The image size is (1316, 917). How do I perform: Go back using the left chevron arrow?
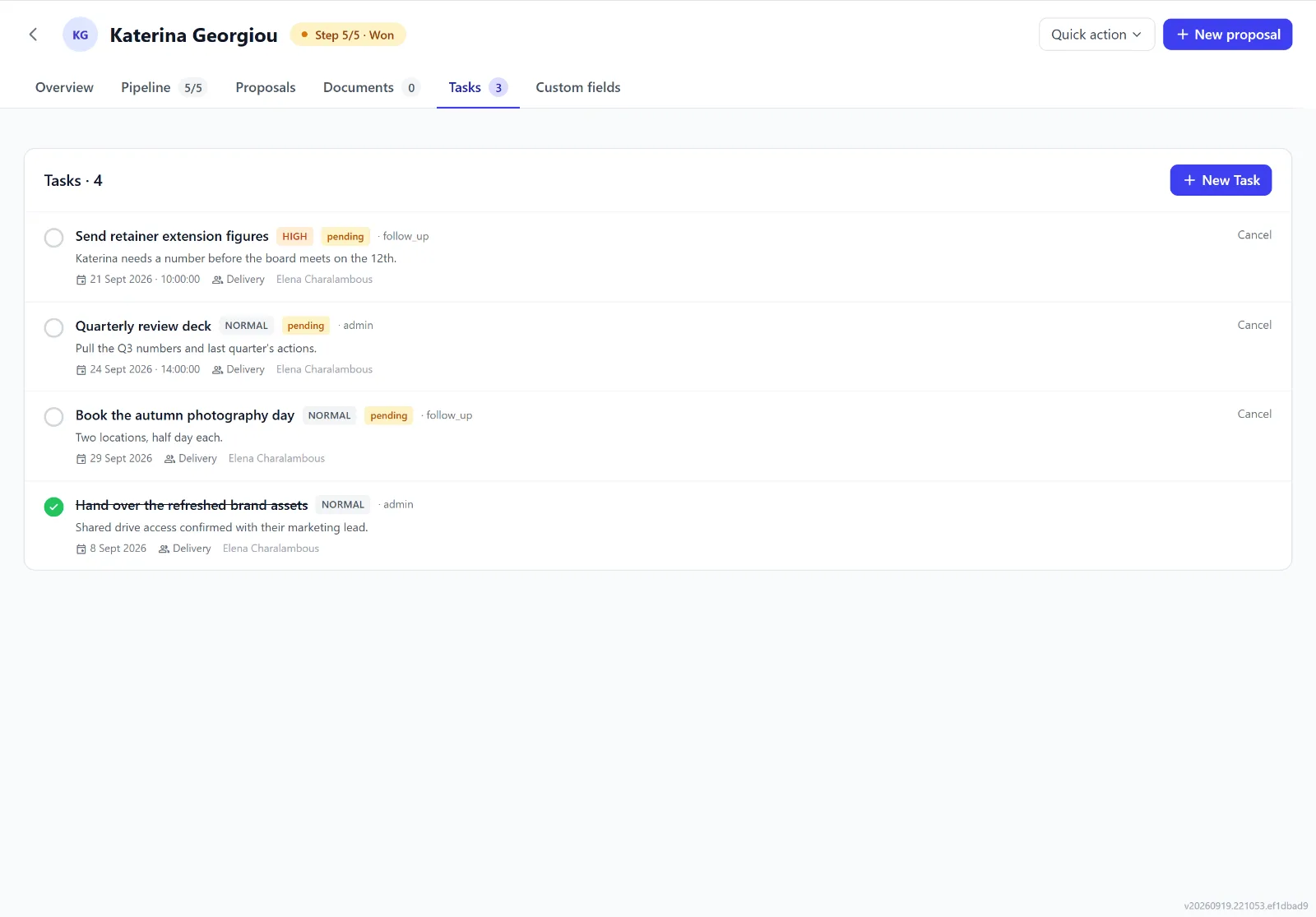point(33,35)
